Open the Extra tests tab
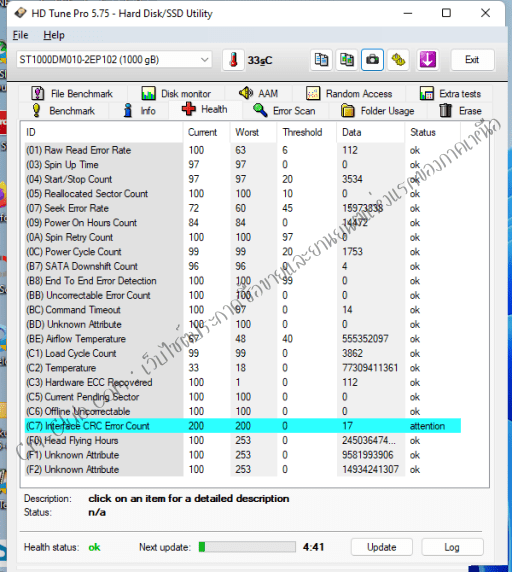The image size is (512, 572). point(450,94)
